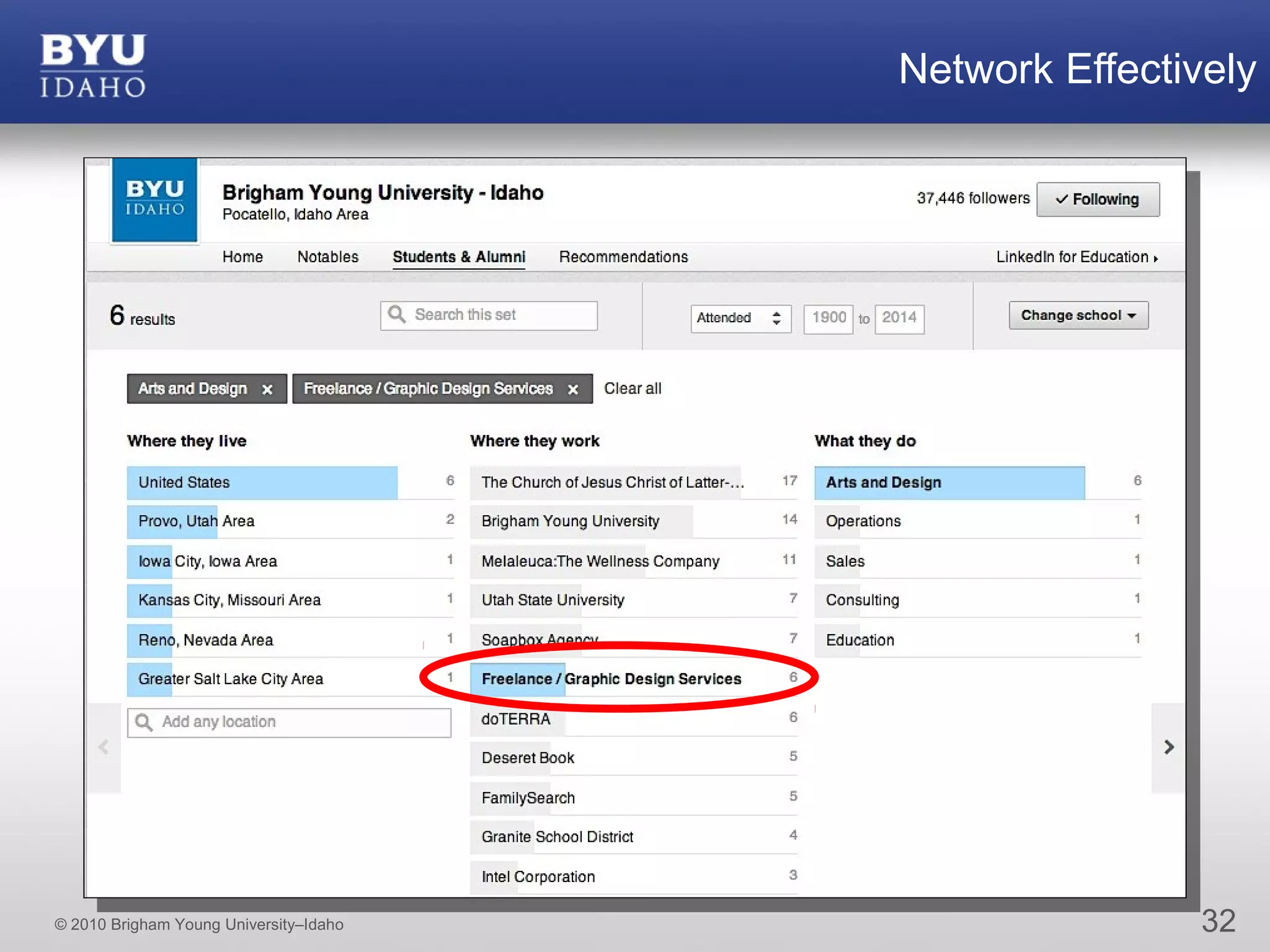Click the Brigham Young University - Idaho title
Image resolution: width=1270 pixels, height=952 pixels.
[383, 193]
